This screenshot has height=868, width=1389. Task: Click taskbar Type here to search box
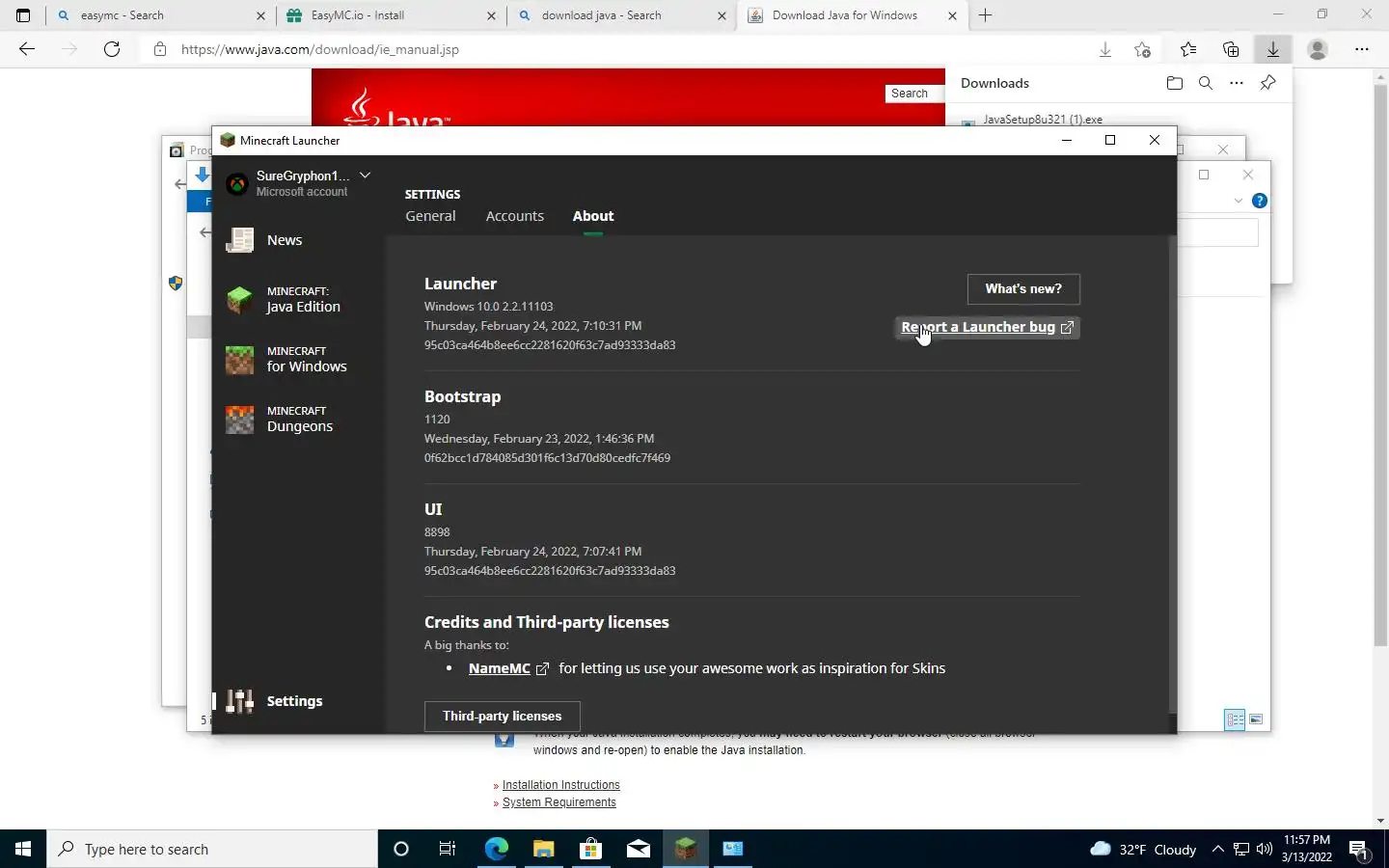212,849
